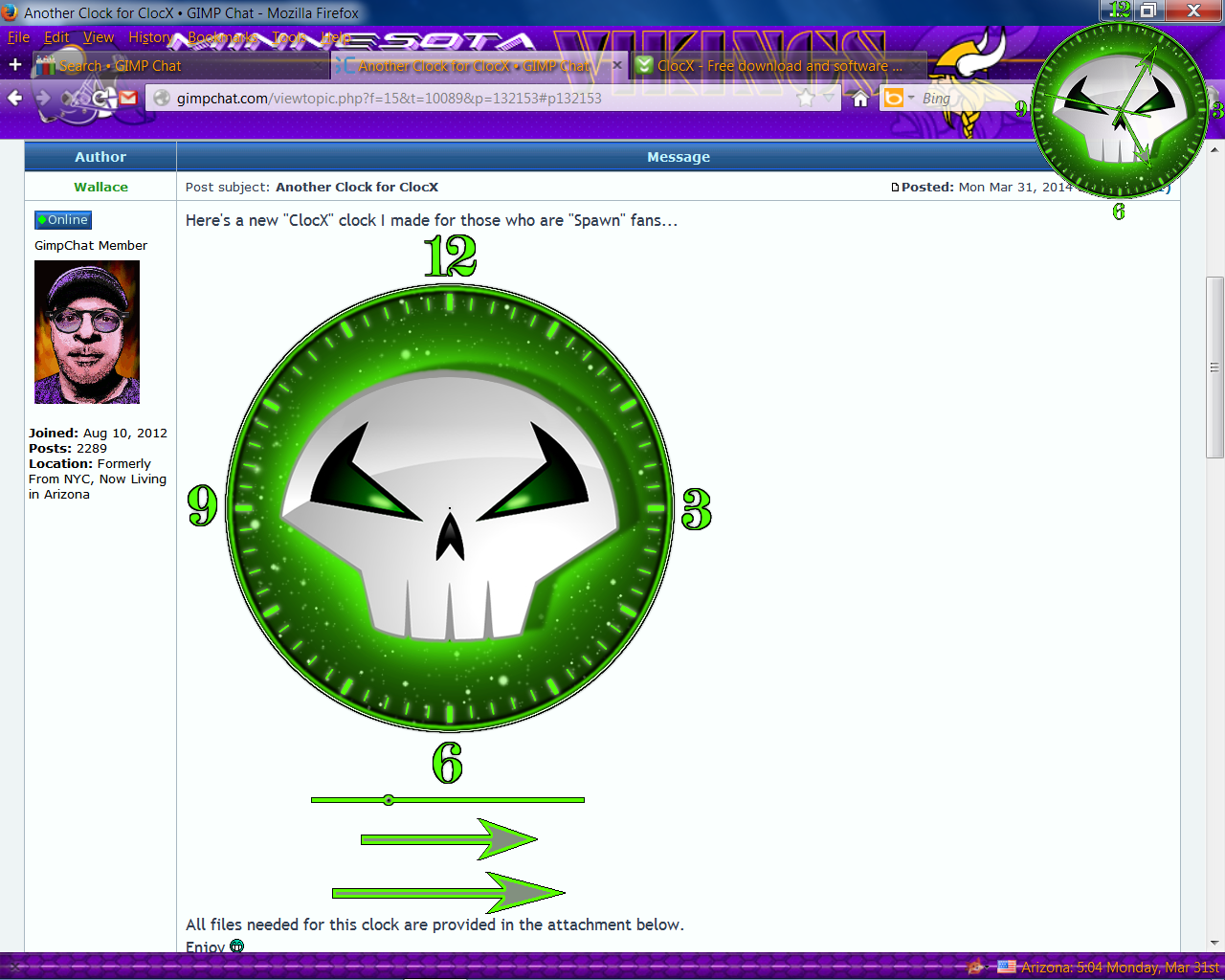Click the large skull clock face image
1225x980 pixels.
pos(450,508)
